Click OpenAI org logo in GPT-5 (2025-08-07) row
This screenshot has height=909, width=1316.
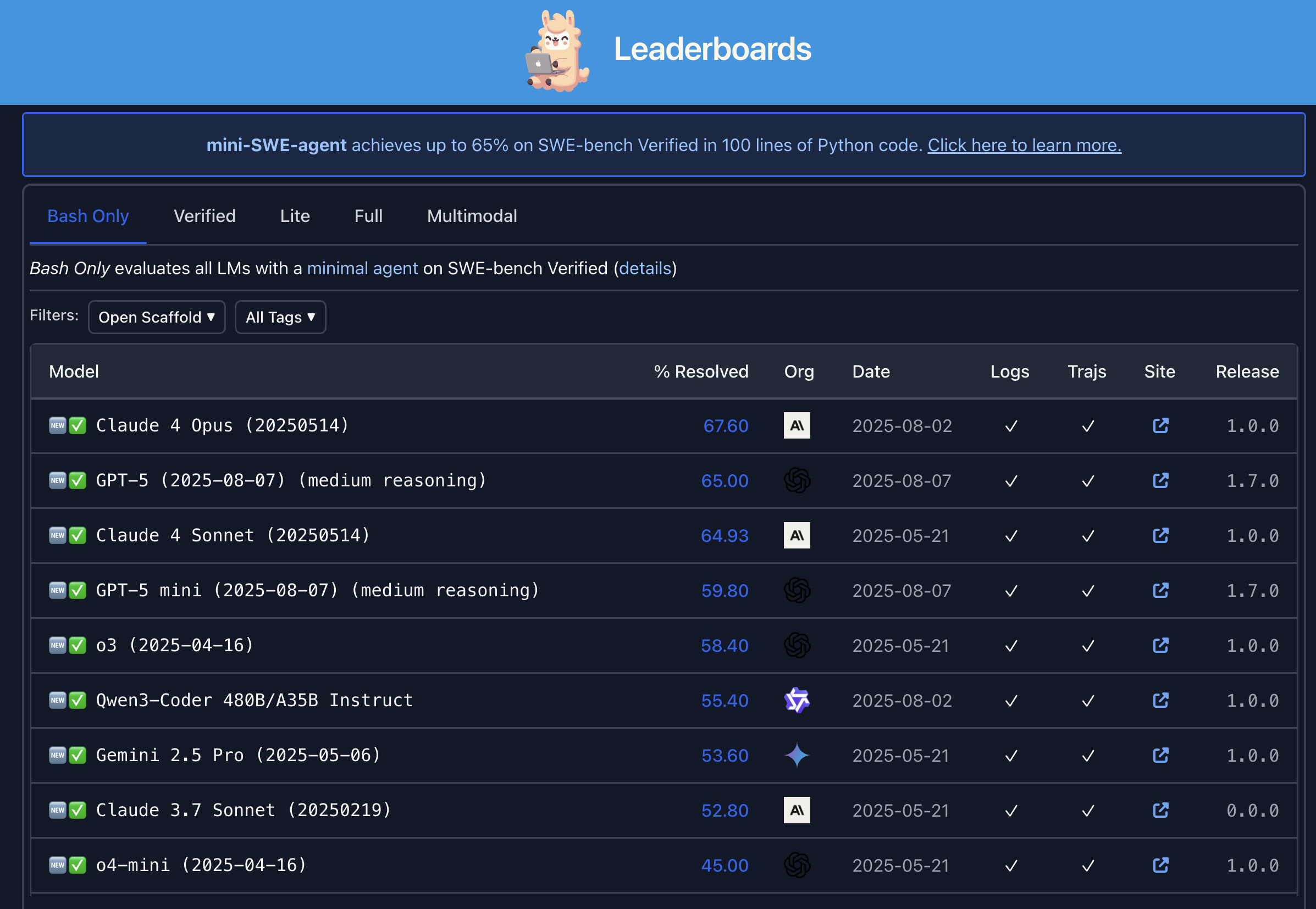tap(797, 481)
